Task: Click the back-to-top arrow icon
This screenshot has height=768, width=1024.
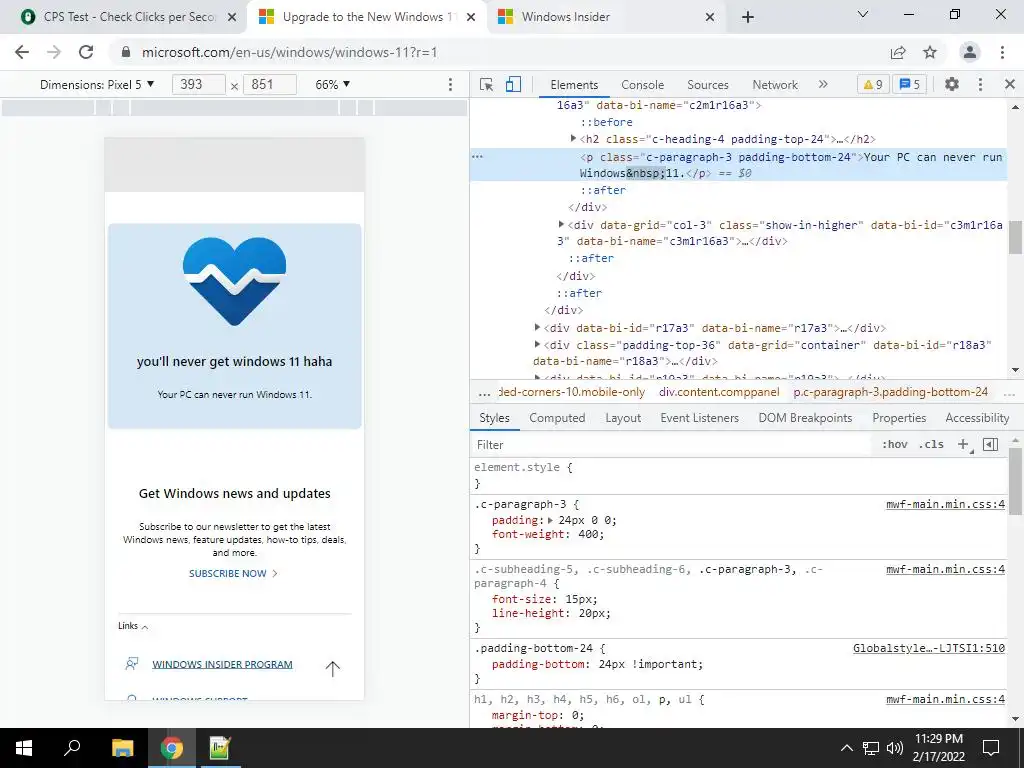Action: (332, 668)
